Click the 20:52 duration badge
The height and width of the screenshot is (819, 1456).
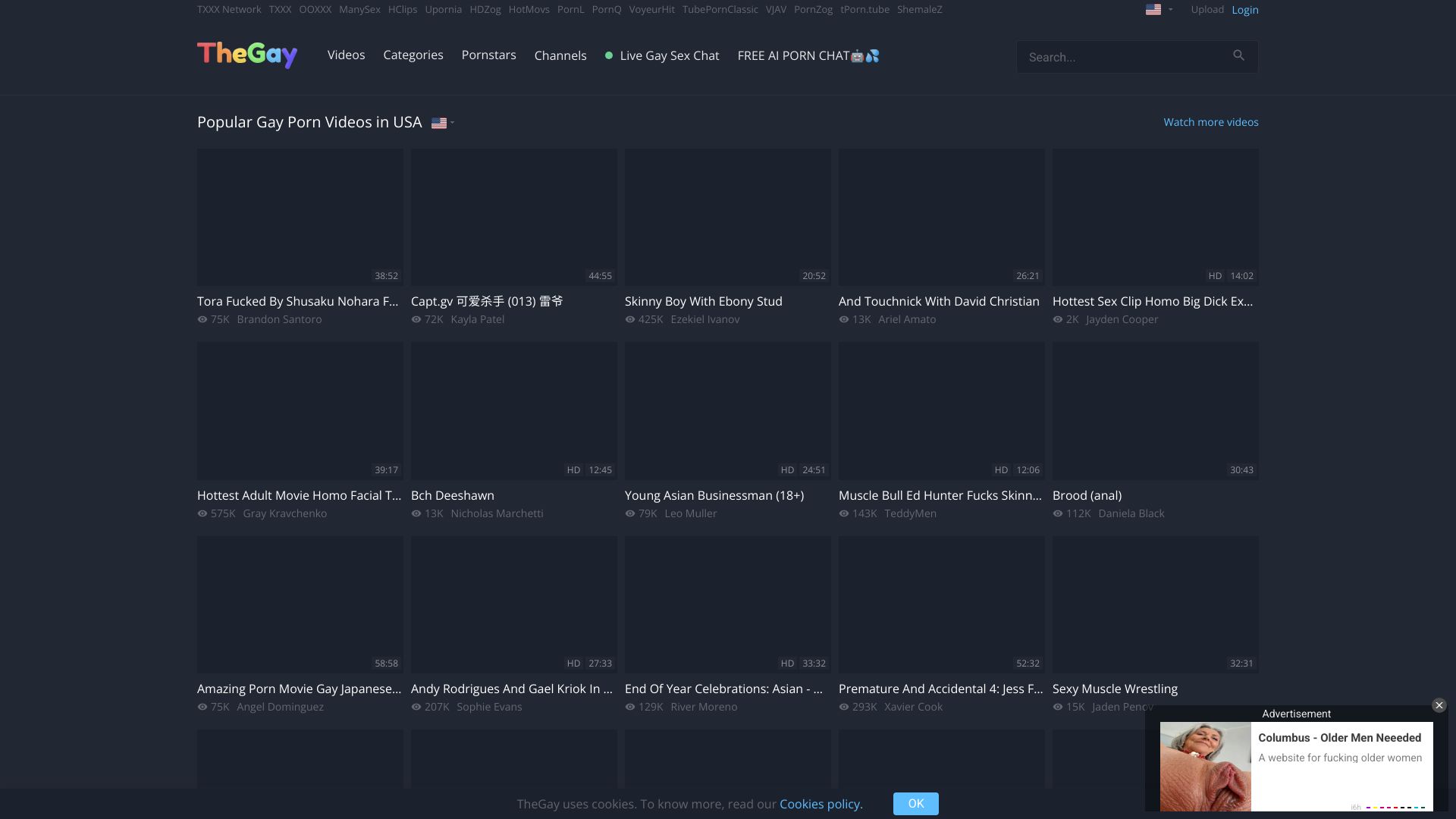pos(814,276)
